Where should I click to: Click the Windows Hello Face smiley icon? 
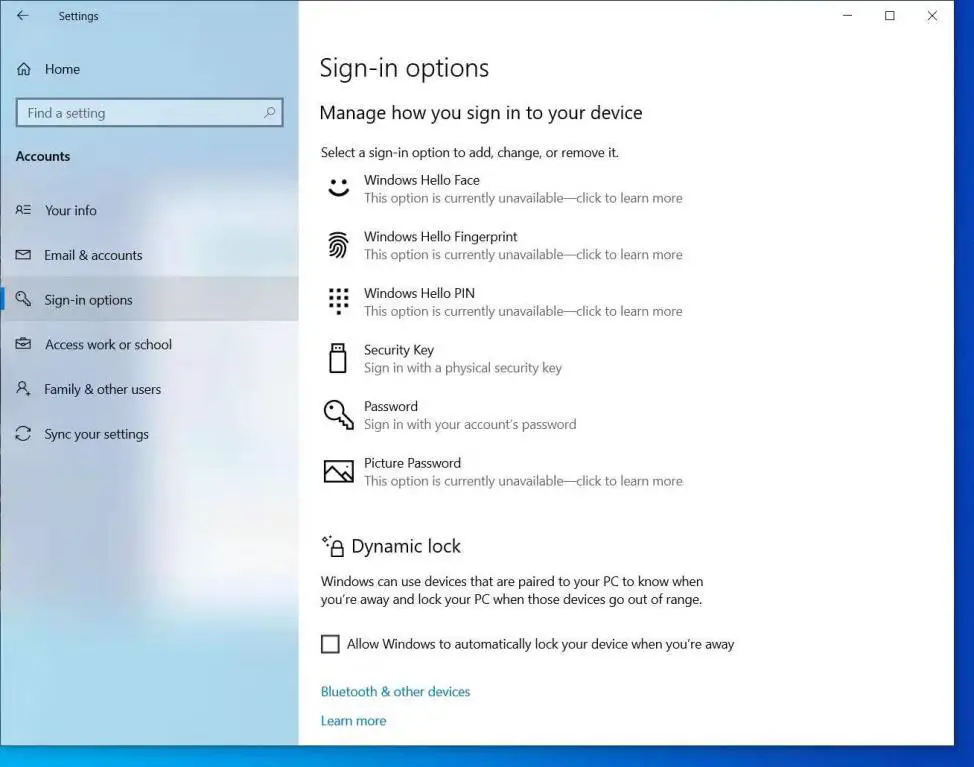point(339,188)
